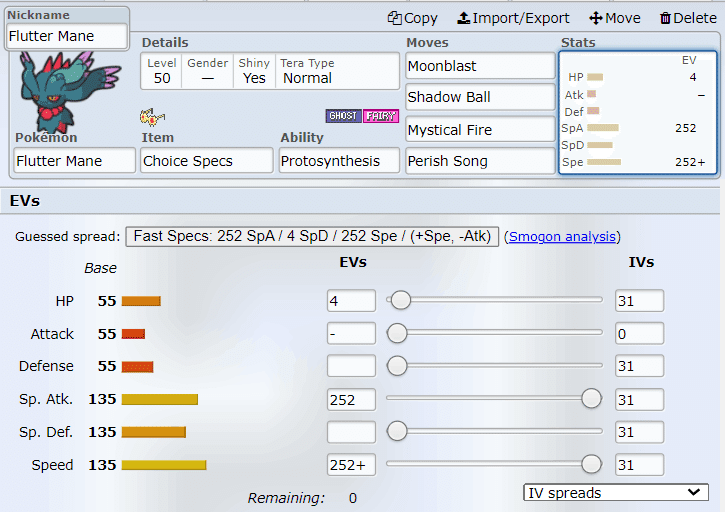725x512 pixels.
Task: Click the Speed IV input field
Action: click(639, 465)
